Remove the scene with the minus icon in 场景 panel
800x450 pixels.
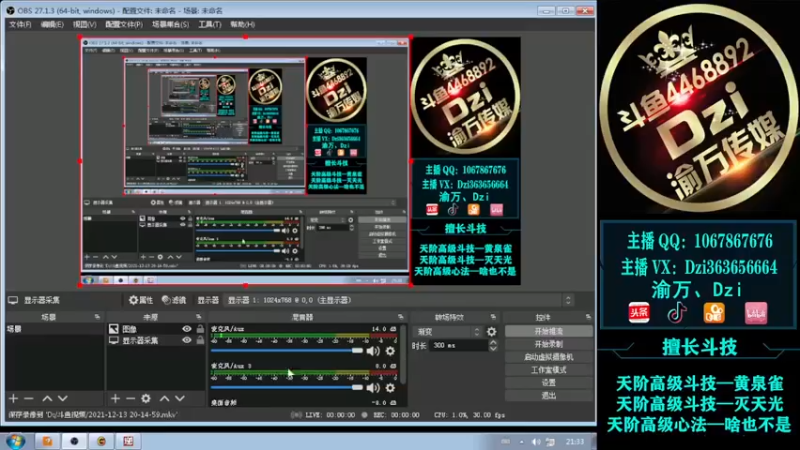[29, 398]
